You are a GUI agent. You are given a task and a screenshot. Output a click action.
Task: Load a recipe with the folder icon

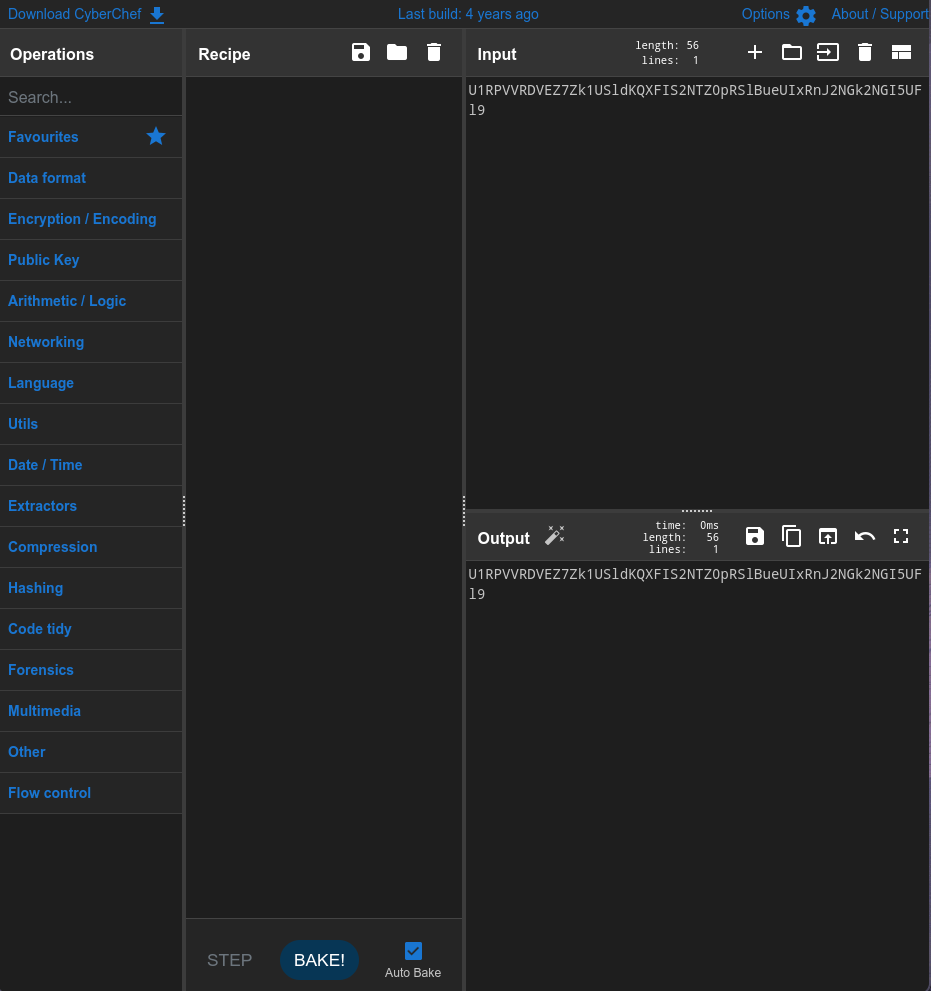(x=397, y=53)
